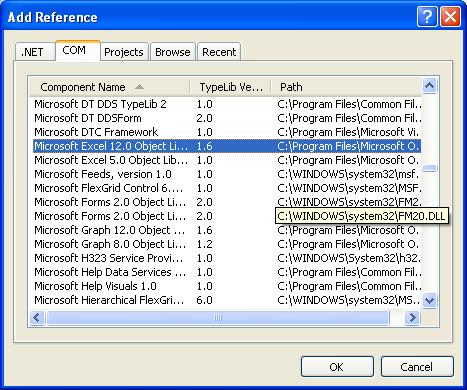Click the horizontal scrollbar left arrow

click(37, 317)
